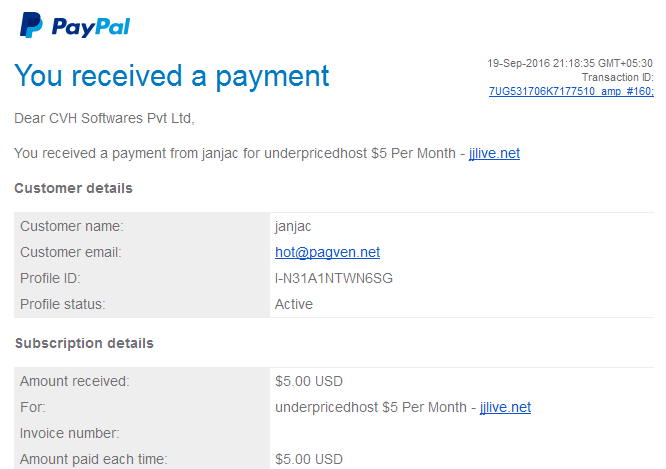Click the Subscription details section heading
The image size is (666, 469).
(x=84, y=343)
